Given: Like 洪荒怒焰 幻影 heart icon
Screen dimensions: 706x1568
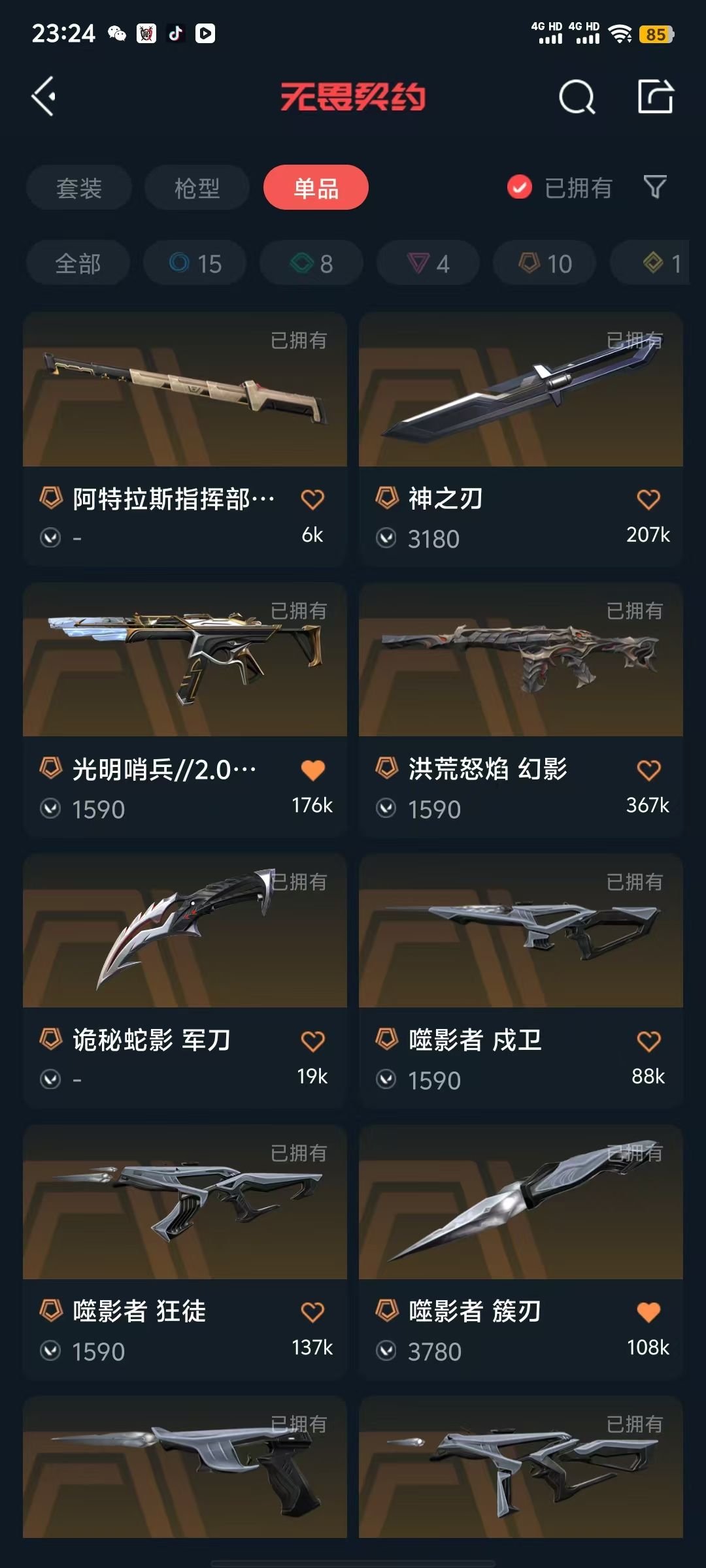Looking at the screenshot, I should [x=648, y=770].
